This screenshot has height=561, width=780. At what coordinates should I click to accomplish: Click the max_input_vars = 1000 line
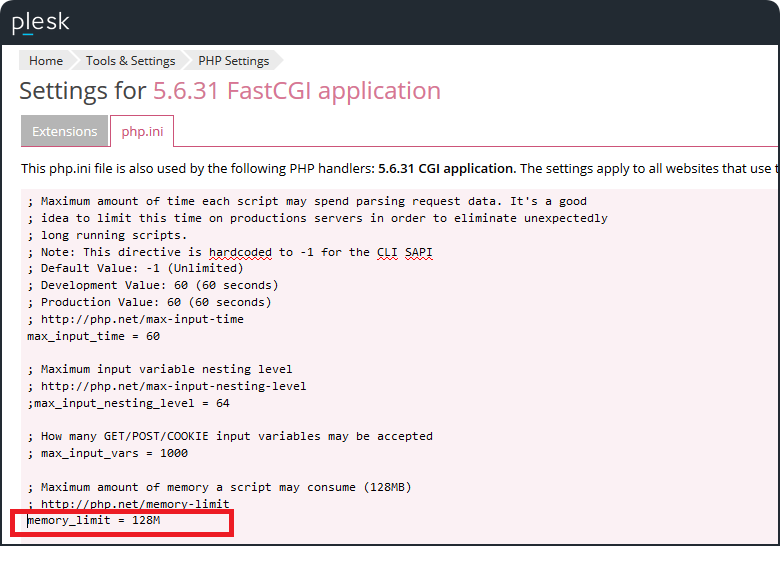(114, 453)
